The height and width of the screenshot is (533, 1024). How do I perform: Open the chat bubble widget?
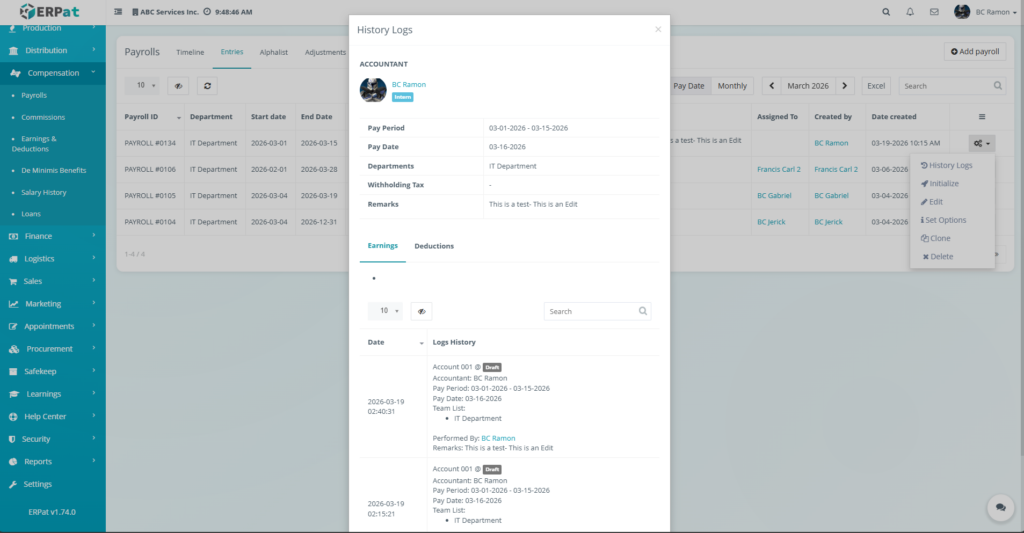(x=1000, y=508)
